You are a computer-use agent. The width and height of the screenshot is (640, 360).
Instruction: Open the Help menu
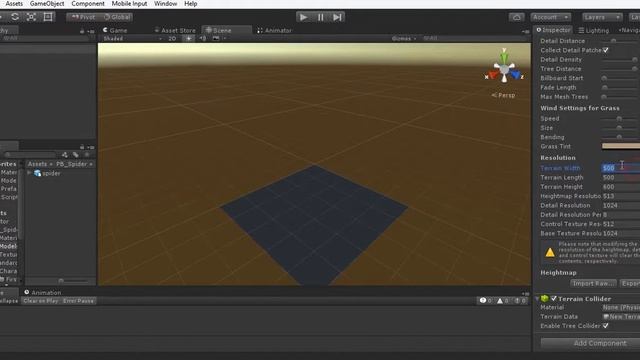191,4
